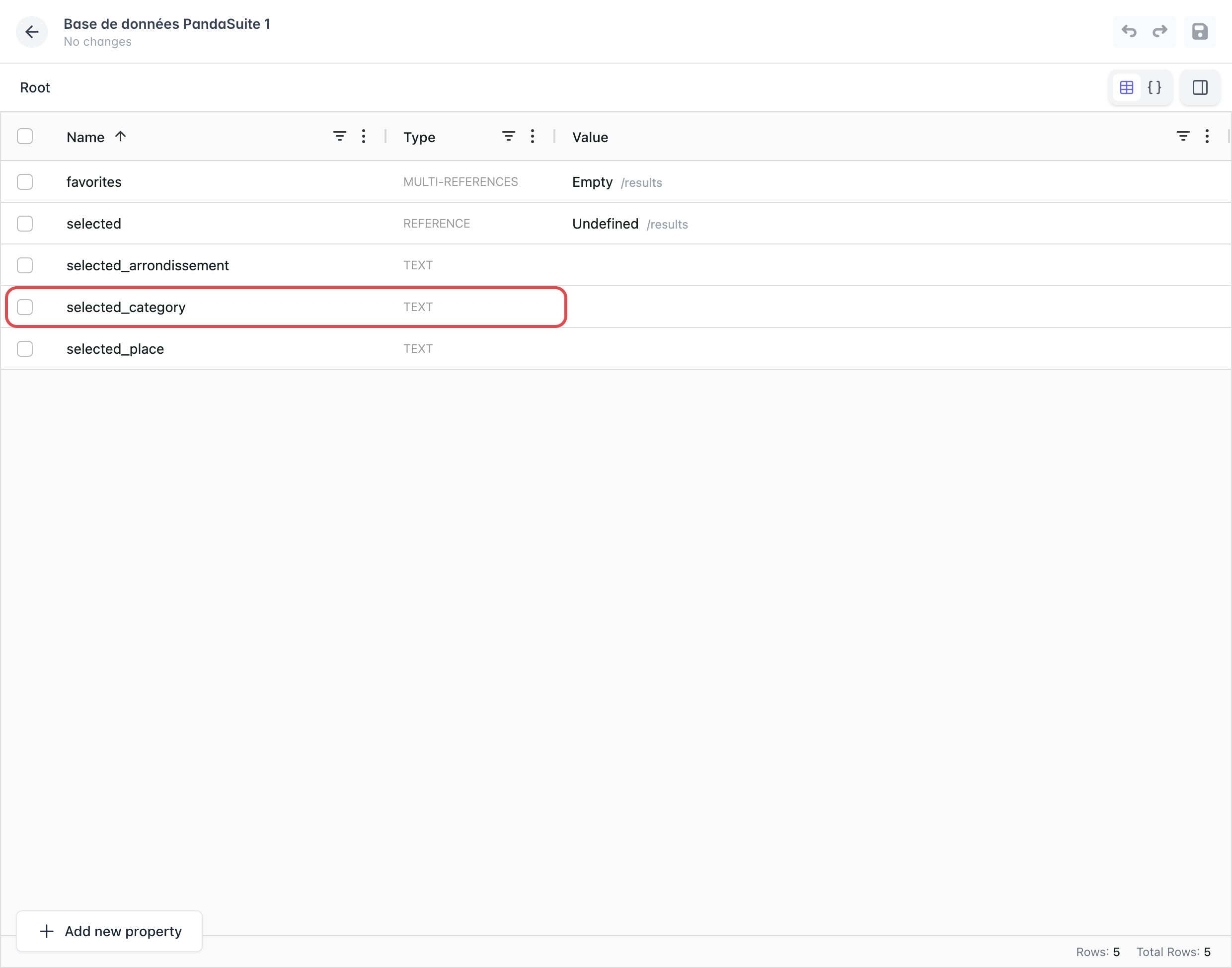The width and height of the screenshot is (1232, 968).
Task: Click the Empty /results value cell
Action: point(617,182)
